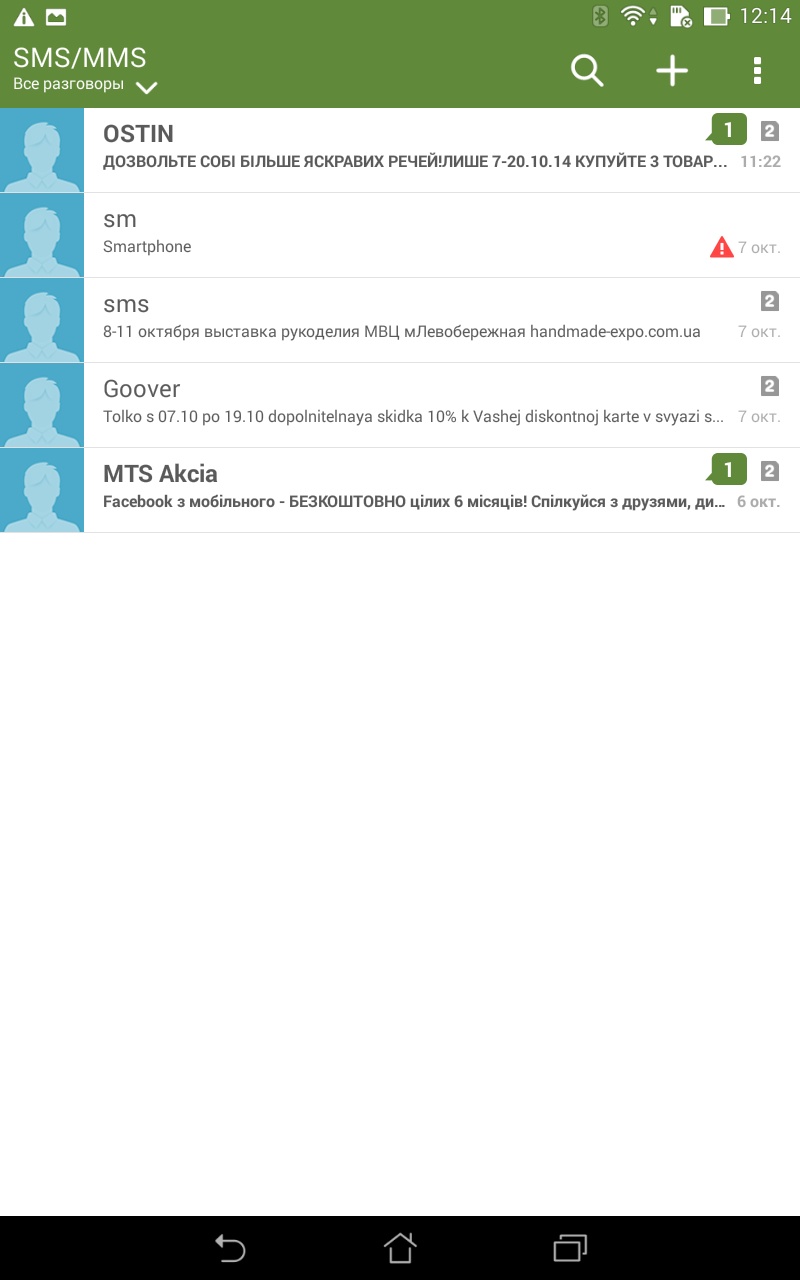This screenshot has height=1280, width=800.
Task: Tap MTS Akcia contact avatar
Action: point(42,490)
